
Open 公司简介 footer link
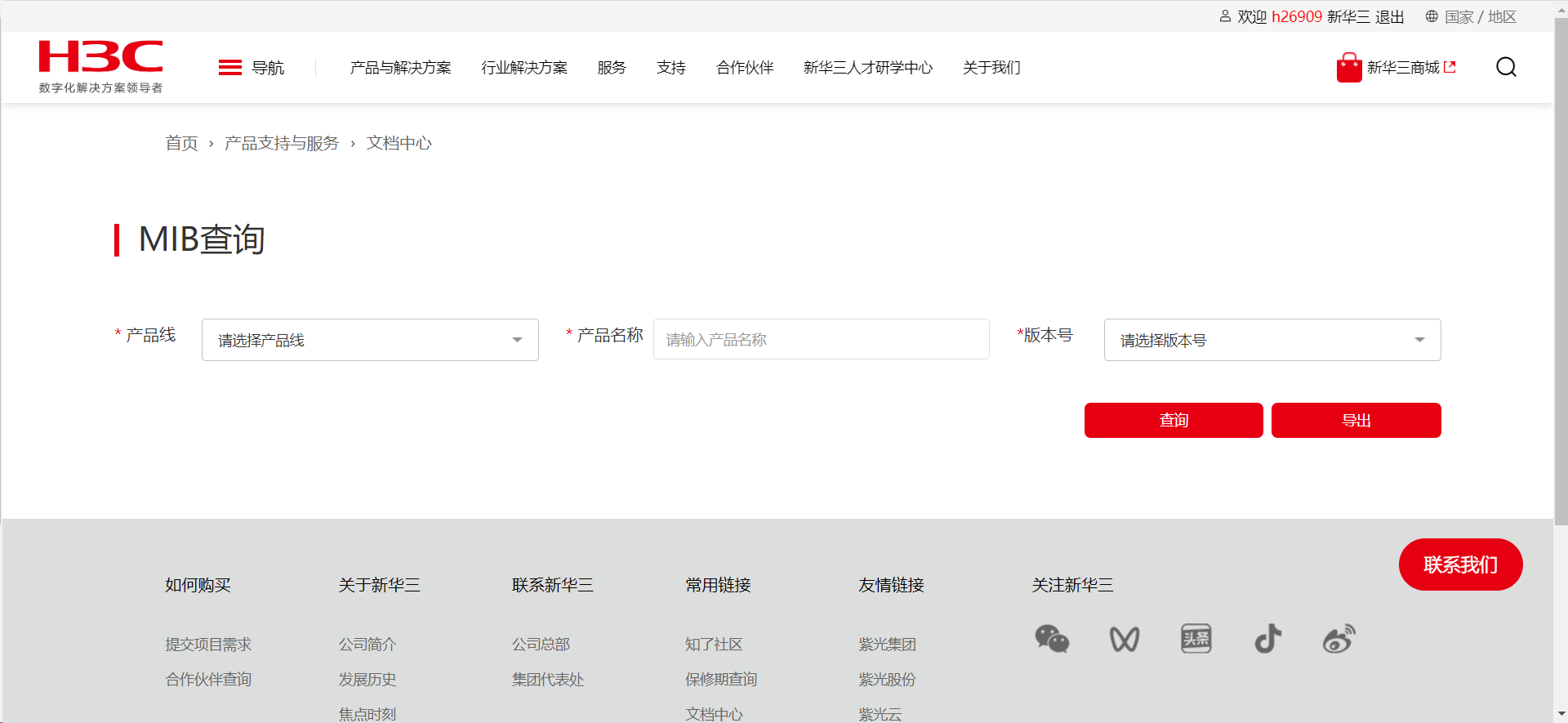point(367,645)
